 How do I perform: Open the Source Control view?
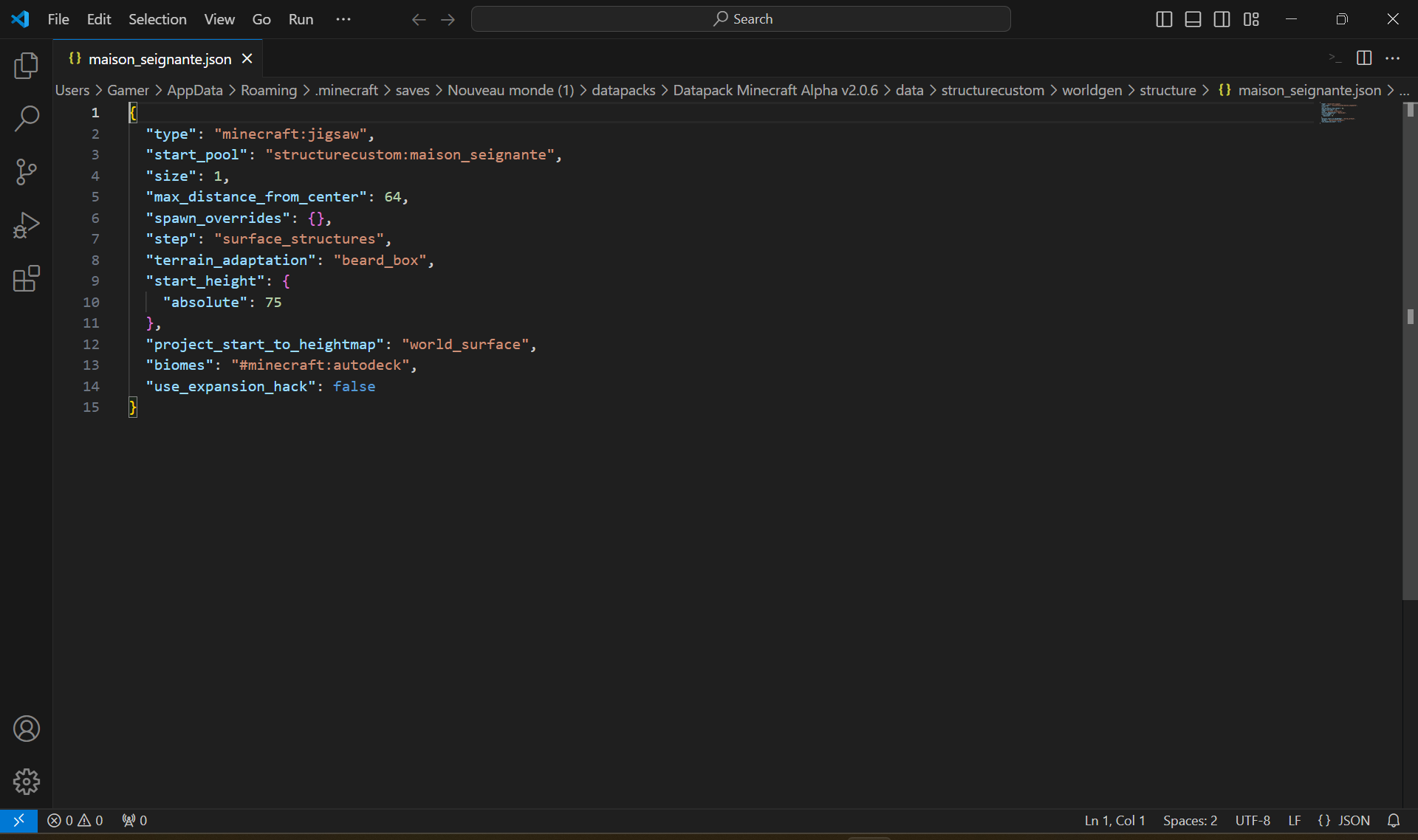[27, 172]
